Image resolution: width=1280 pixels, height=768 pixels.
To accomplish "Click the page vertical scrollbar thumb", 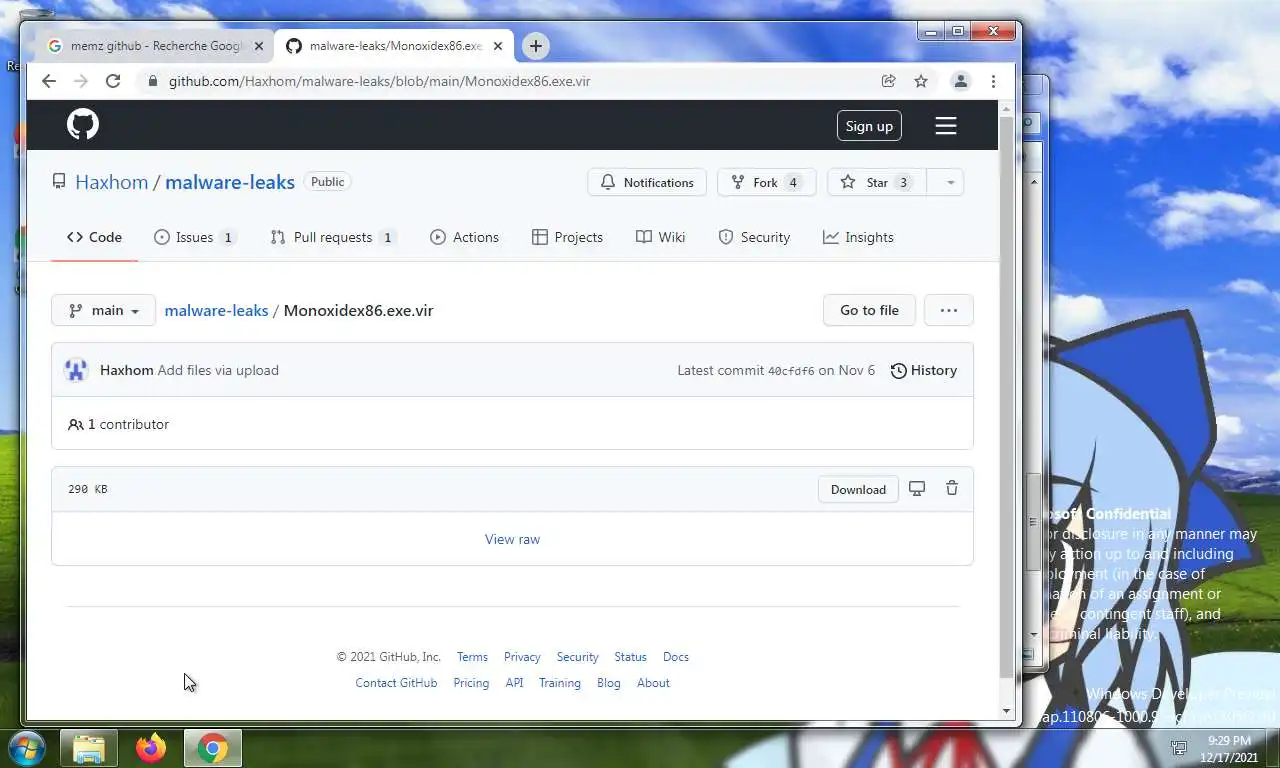I will (x=1007, y=396).
